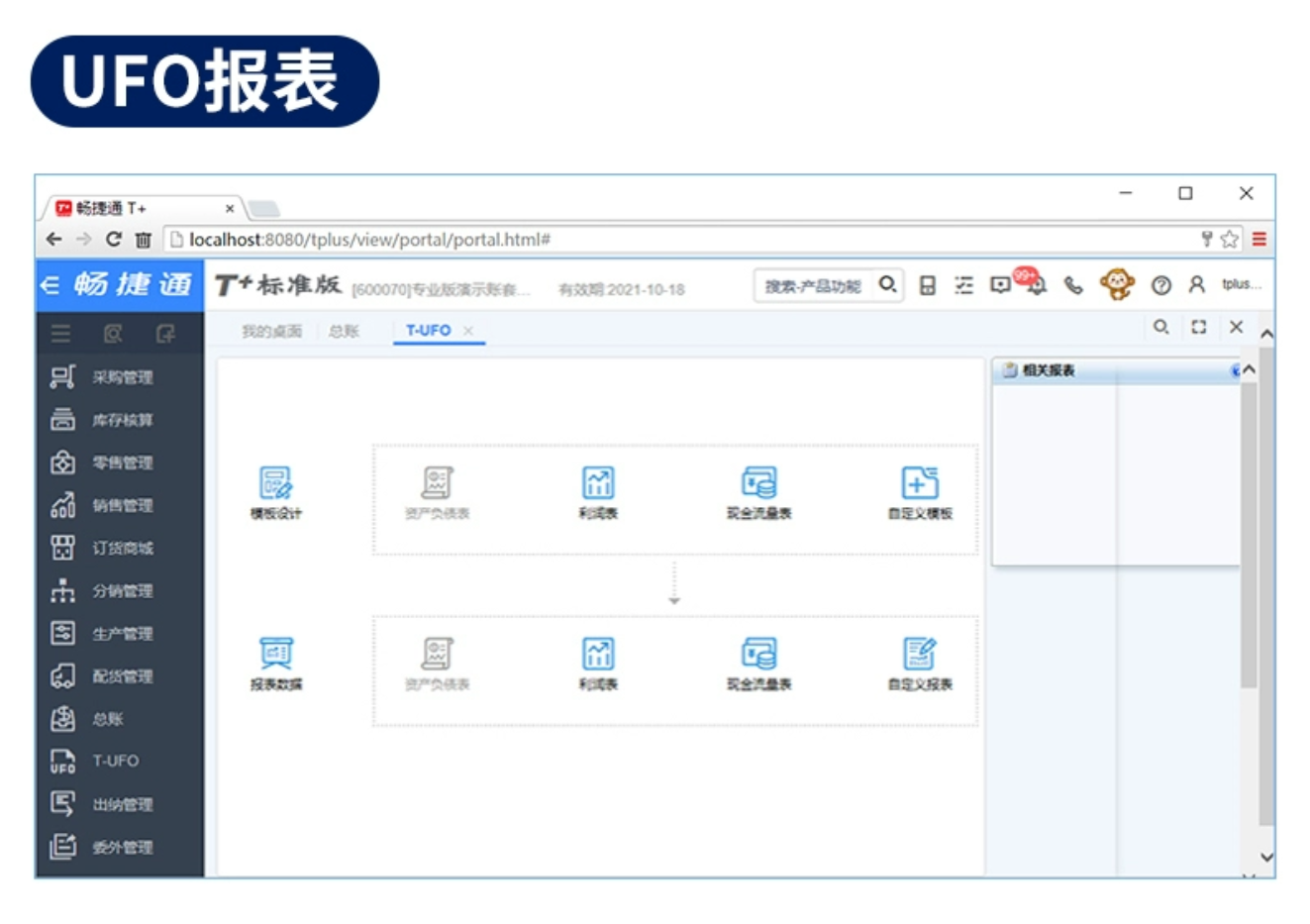Select the T-UFO tab
Screen dimensions: 1310x924
(428, 330)
